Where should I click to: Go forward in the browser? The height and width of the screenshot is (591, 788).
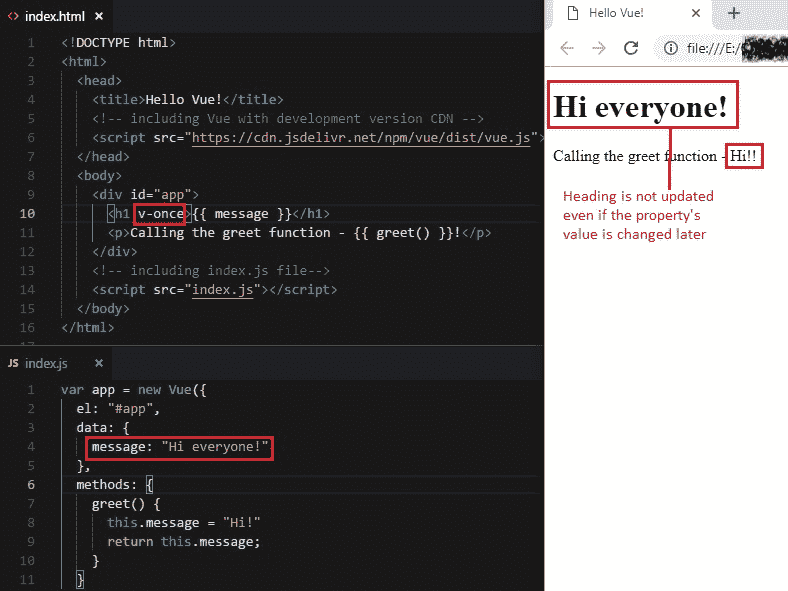tap(599, 48)
